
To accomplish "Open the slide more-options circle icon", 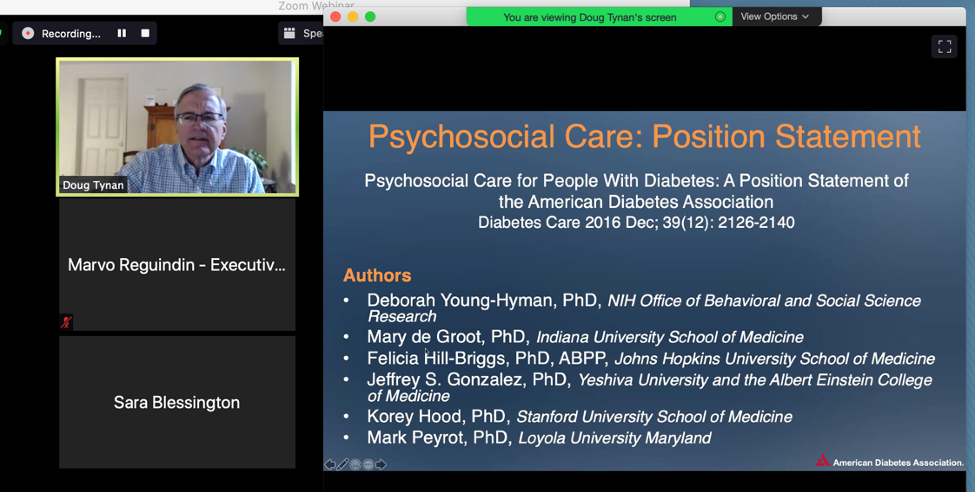I will 368,464.
